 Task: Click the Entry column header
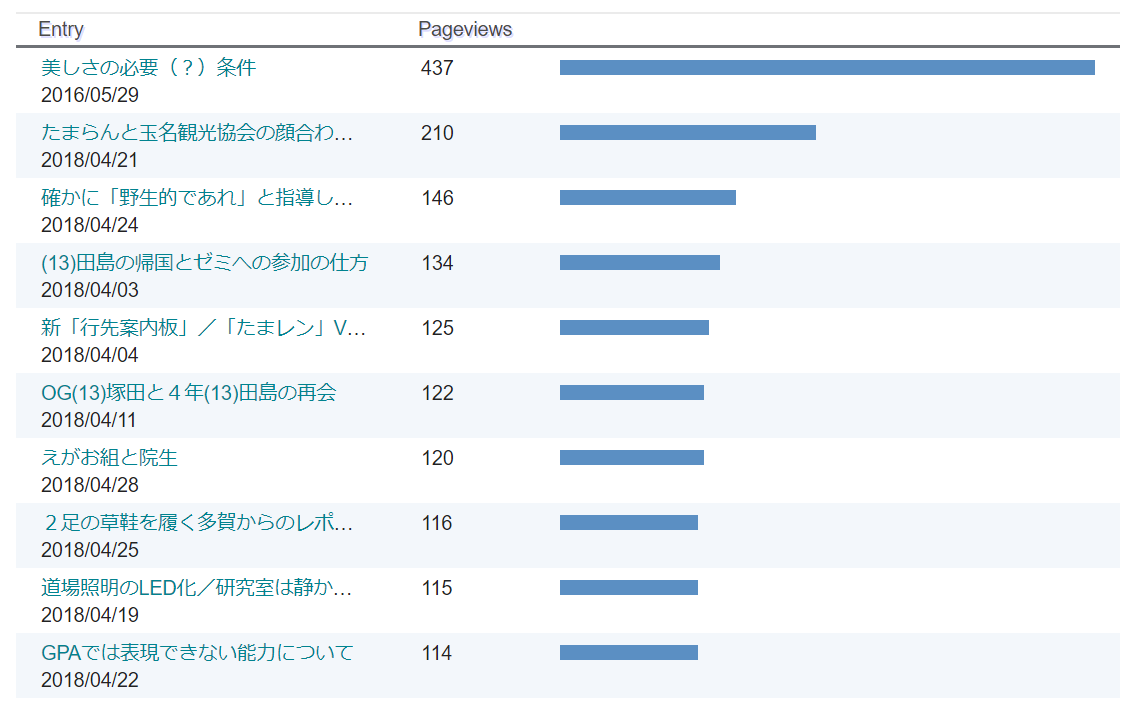61,29
